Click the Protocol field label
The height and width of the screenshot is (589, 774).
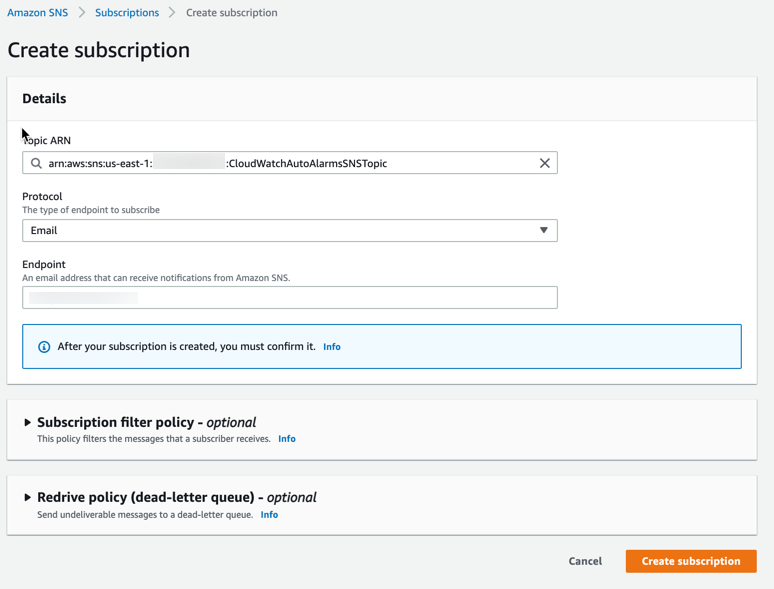point(42,196)
